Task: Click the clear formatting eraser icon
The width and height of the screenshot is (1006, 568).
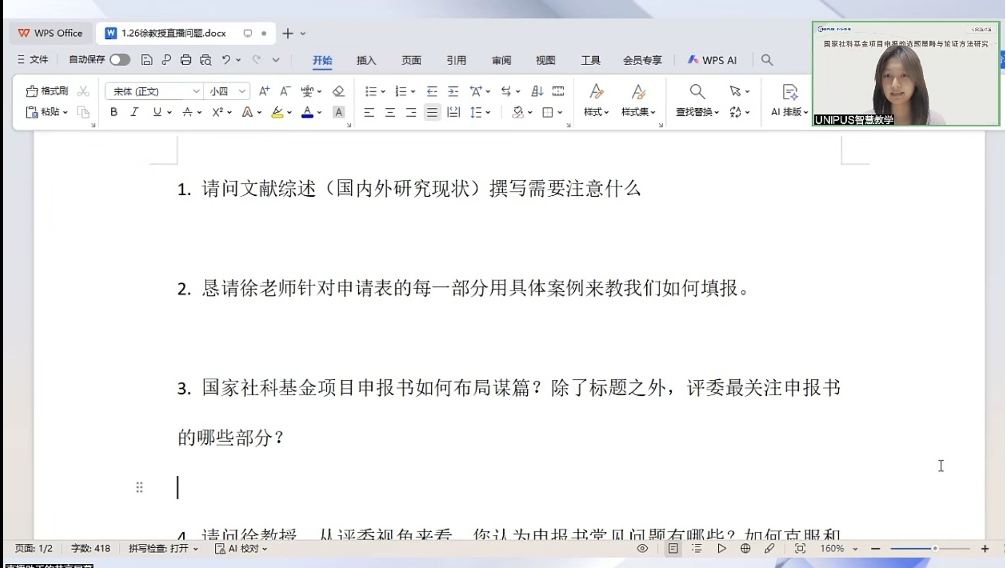Action: pos(338,91)
